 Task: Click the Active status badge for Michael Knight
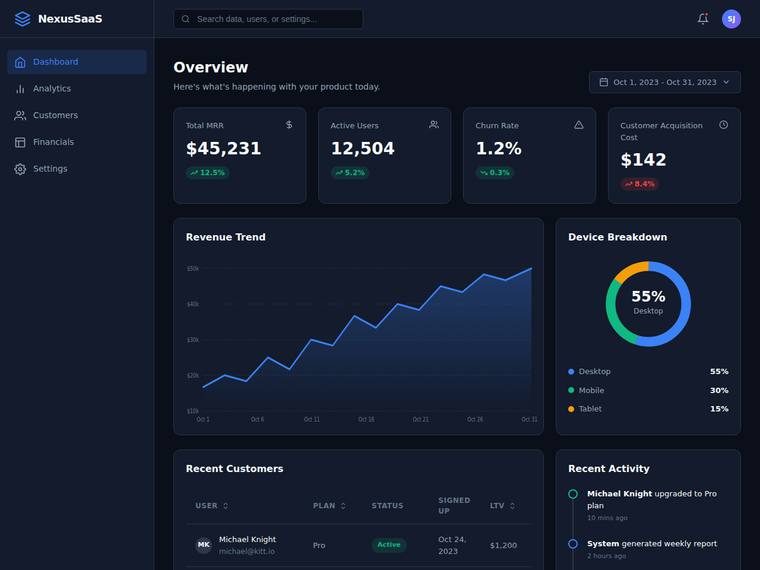pyautogui.click(x=389, y=545)
